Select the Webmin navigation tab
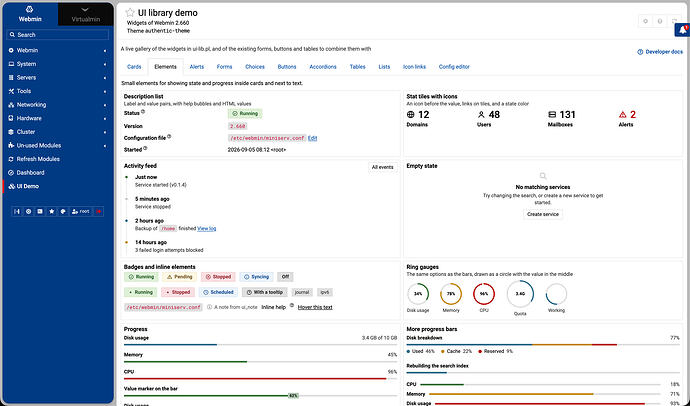This screenshot has width=690, height=406. pos(30,14)
